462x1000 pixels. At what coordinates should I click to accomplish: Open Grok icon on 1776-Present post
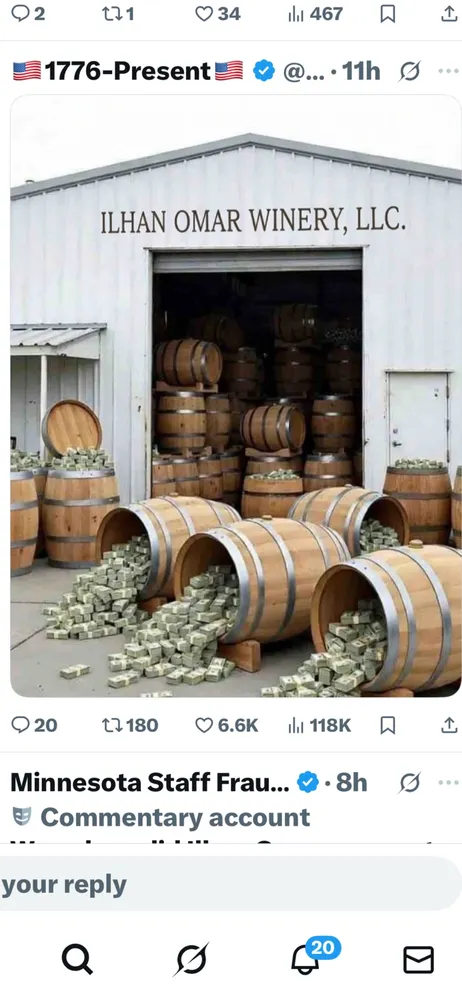[x=409, y=71]
